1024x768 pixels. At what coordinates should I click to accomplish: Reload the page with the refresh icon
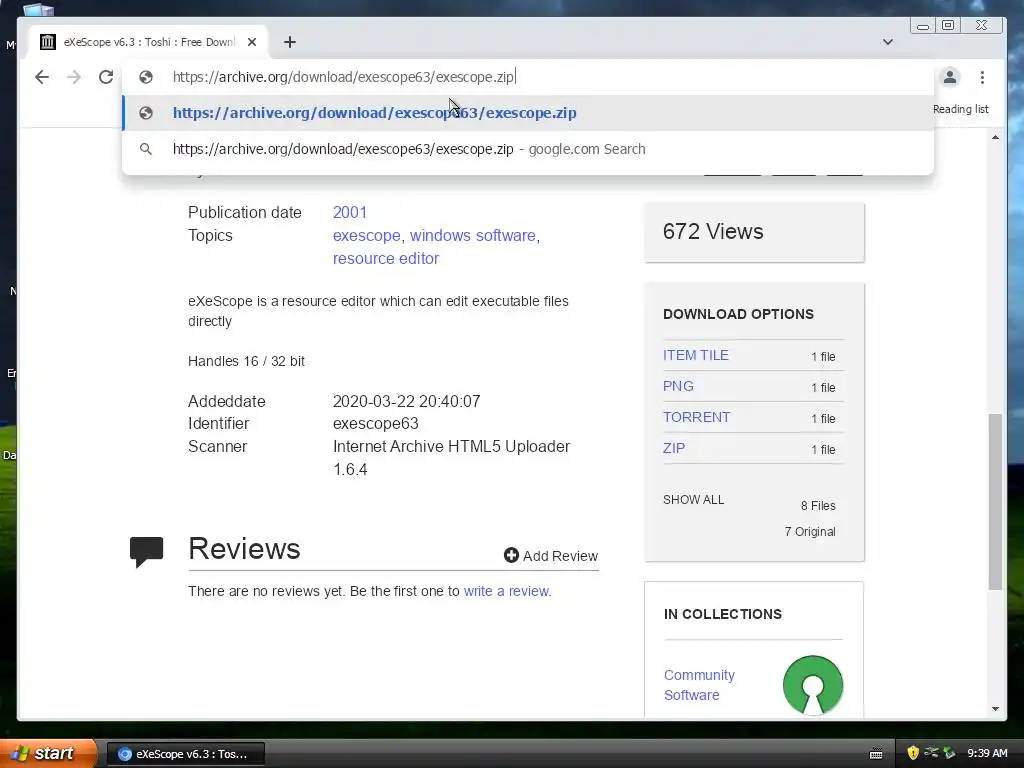(x=106, y=77)
